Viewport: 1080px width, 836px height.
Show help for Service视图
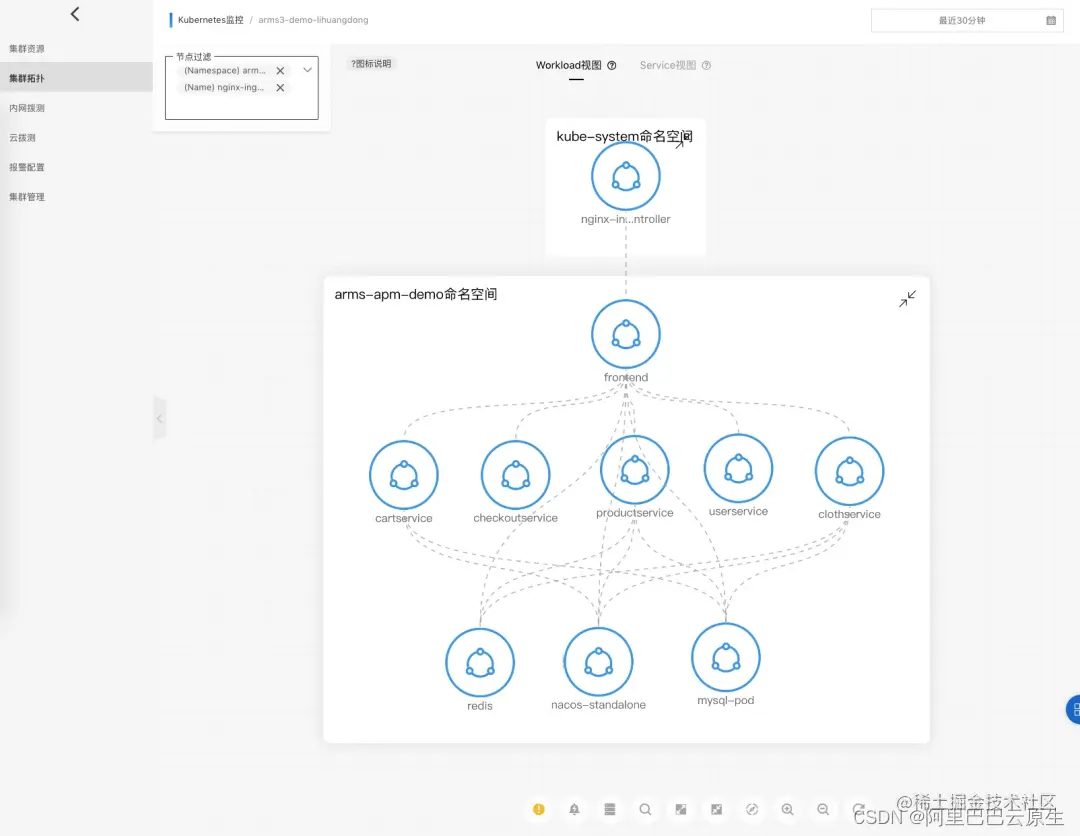pos(706,65)
